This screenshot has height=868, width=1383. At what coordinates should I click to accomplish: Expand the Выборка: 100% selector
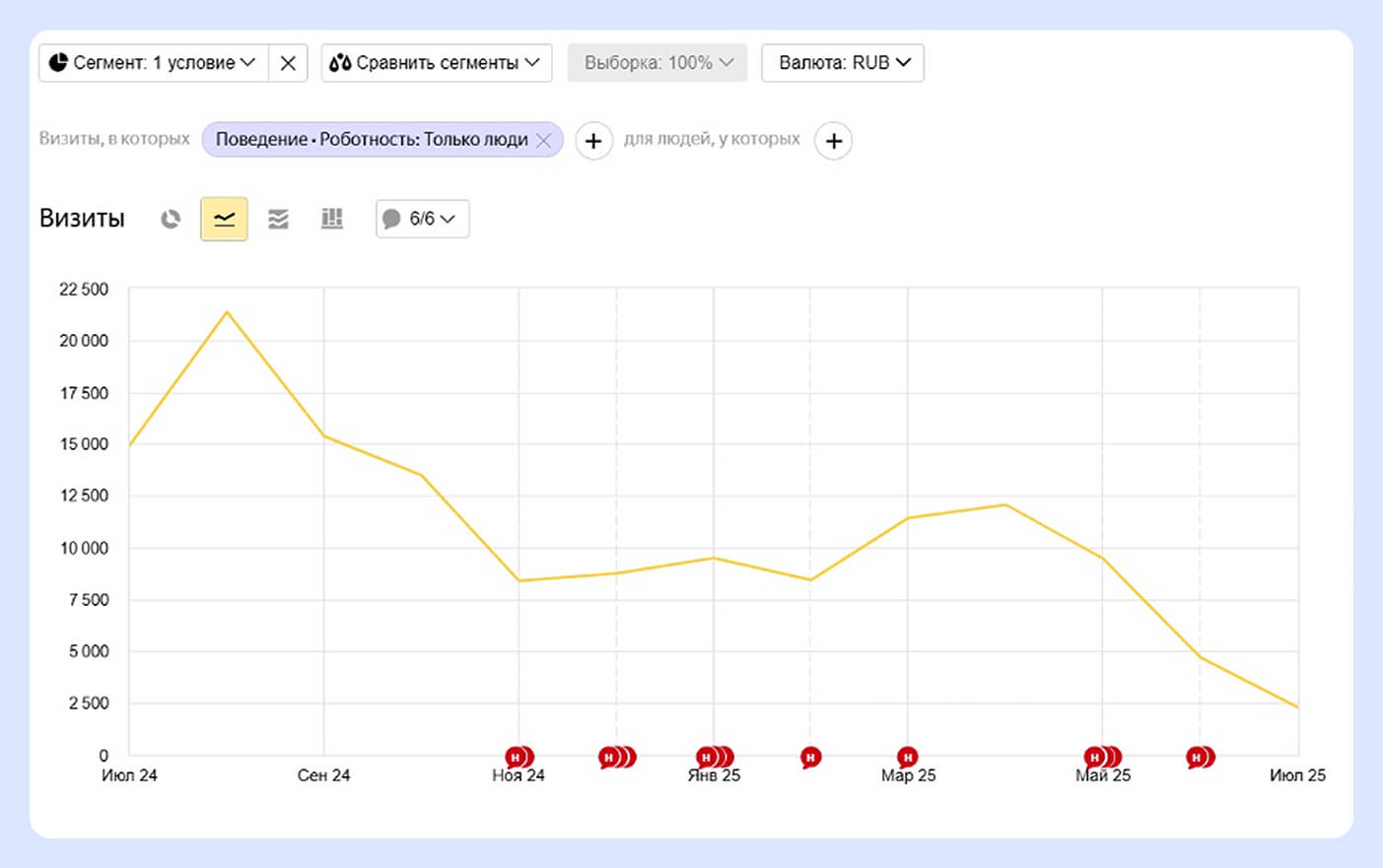point(657,63)
